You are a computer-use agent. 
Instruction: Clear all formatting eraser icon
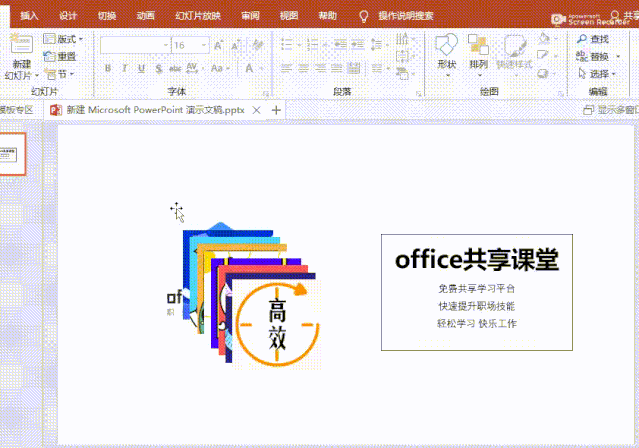point(258,45)
